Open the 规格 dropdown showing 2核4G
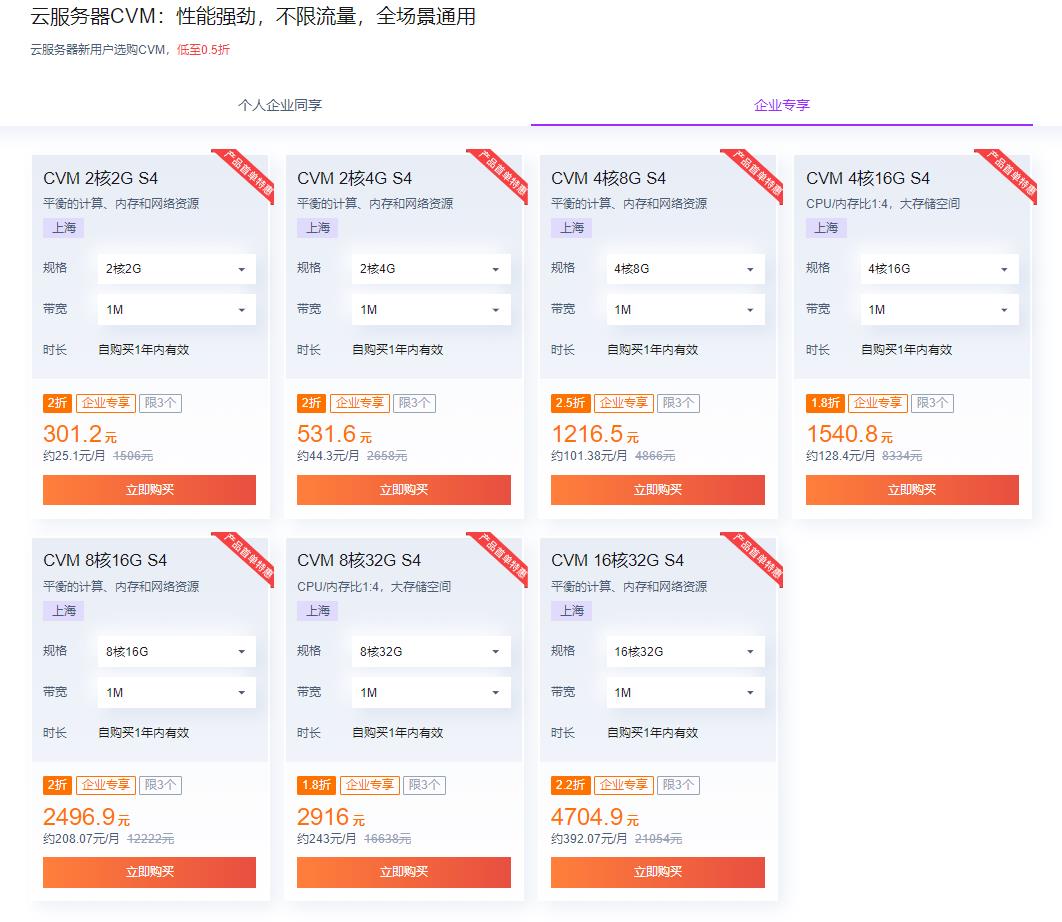 431,269
